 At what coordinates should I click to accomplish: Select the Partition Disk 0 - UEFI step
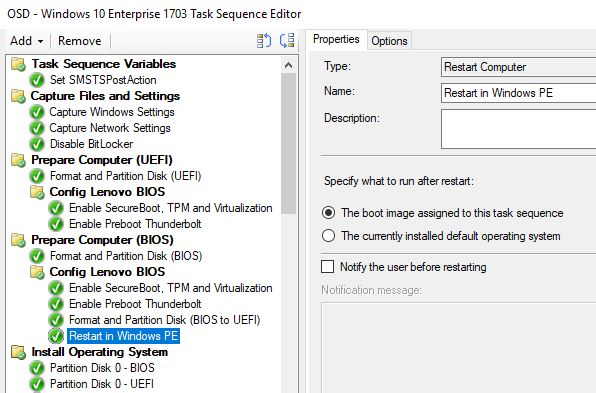click(x=102, y=384)
